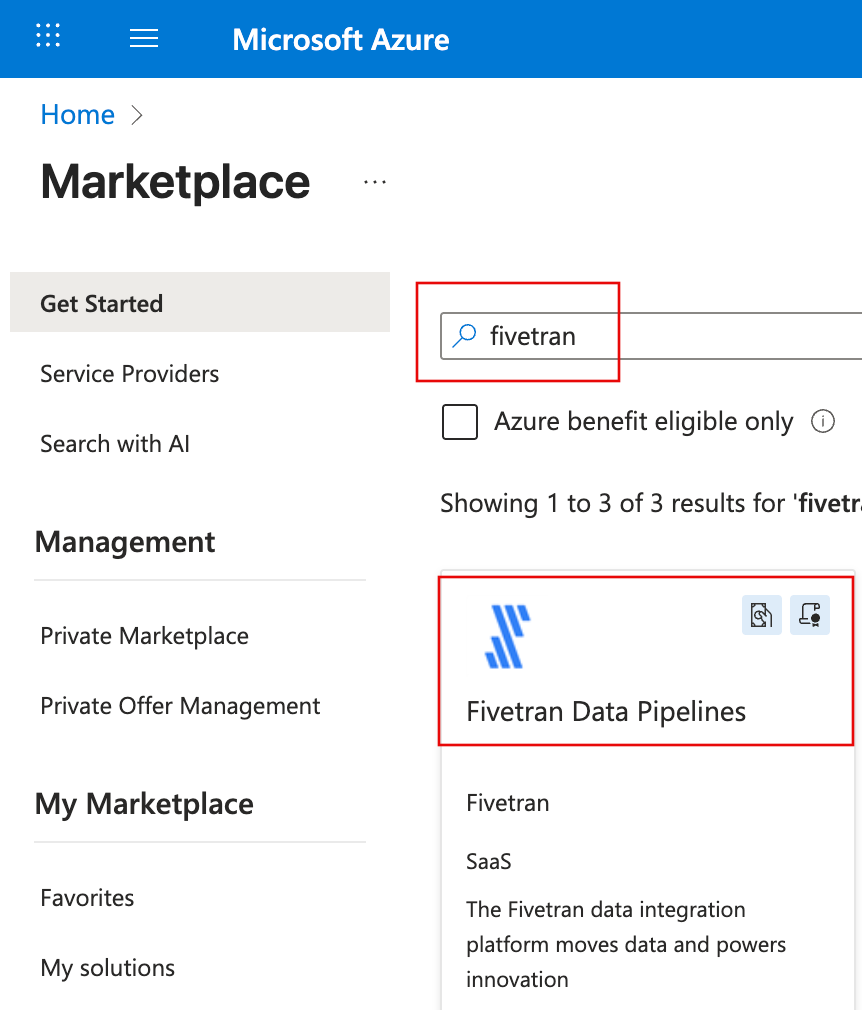The width and height of the screenshot is (862, 1010).
Task: Click the pay-as-you-go pricing icon on Fivetran card
Action: tap(761, 614)
